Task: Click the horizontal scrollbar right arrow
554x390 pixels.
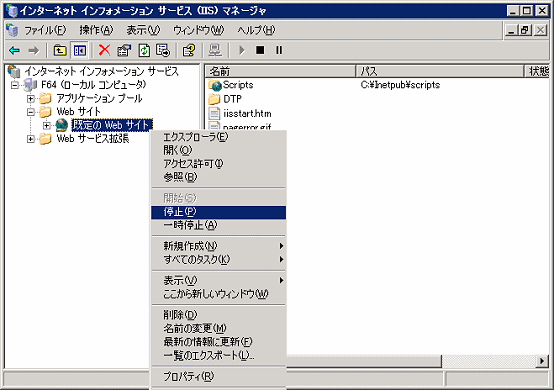Action: 542,361
